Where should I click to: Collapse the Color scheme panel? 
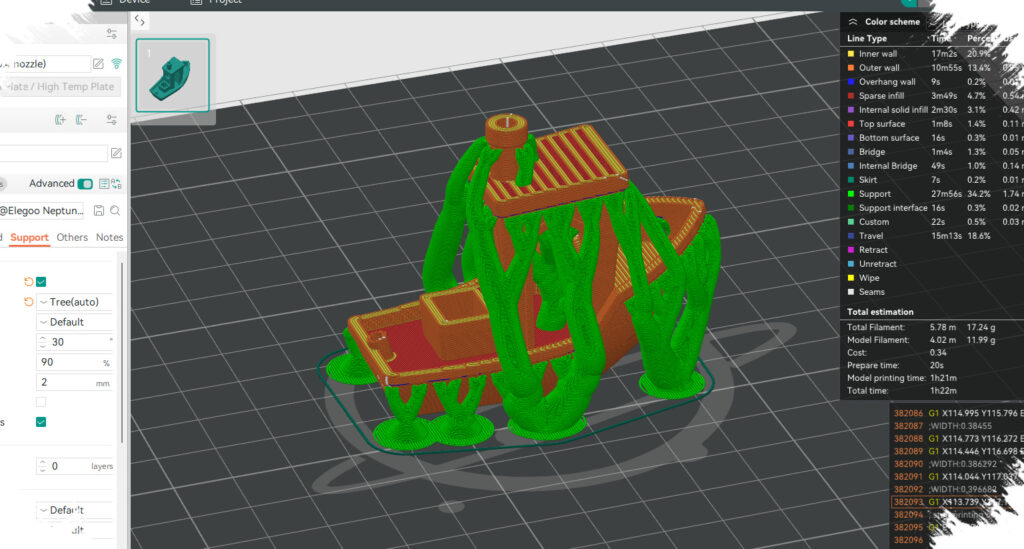[853, 22]
